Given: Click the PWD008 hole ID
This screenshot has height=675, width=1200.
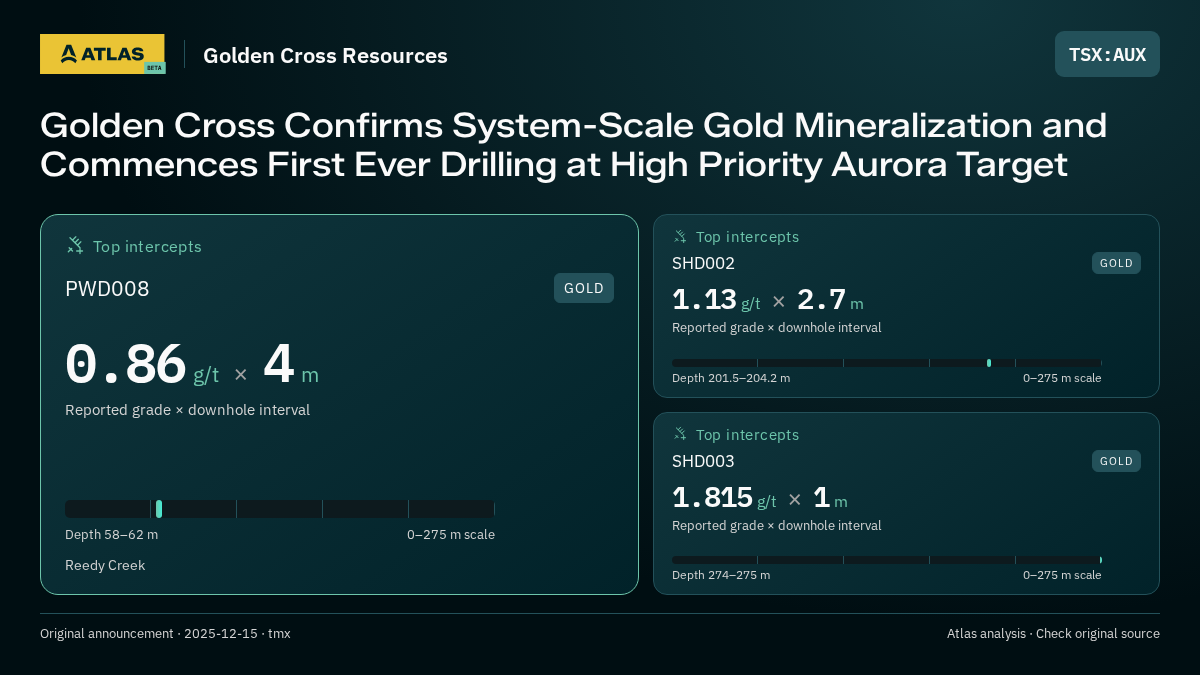Looking at the screenshot, I should pyautogui.click(x=107, y=289).
